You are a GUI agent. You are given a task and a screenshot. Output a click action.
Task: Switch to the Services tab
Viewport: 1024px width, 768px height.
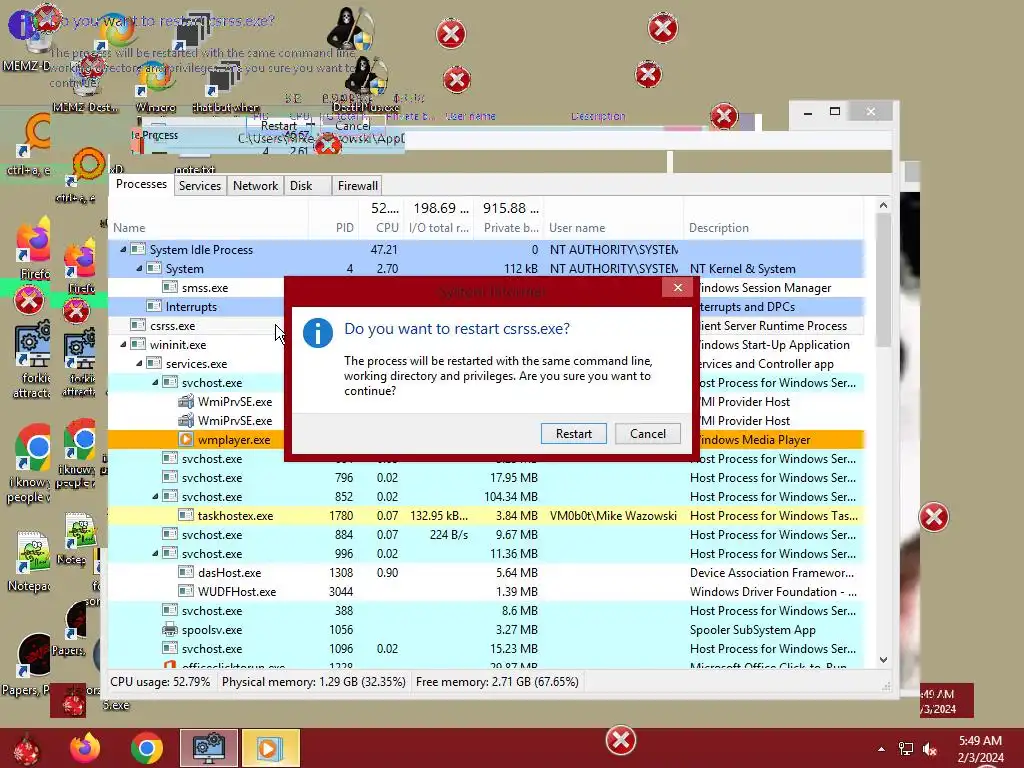click(x=200, y=185)
